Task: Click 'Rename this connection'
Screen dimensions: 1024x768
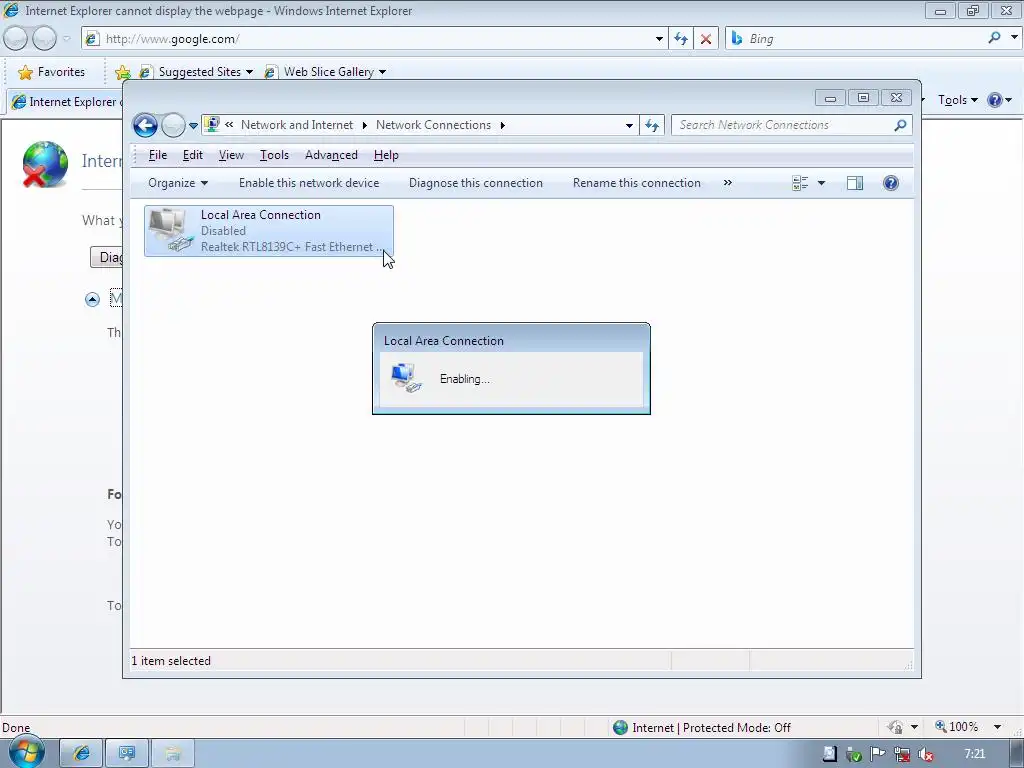Action: pyautogui.click(x=637, y=183)
